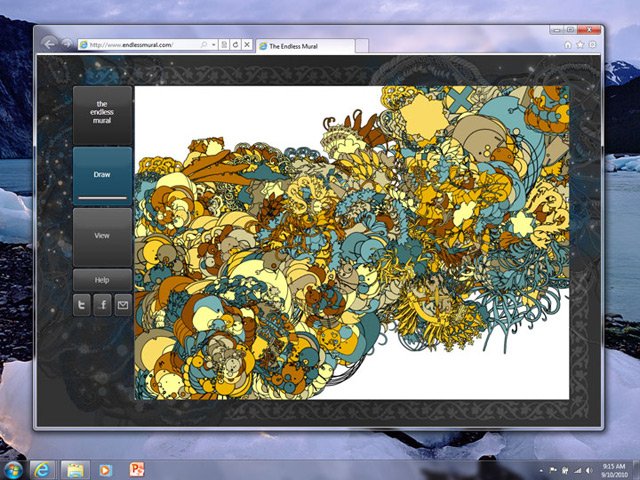The image size is (640, 480).
Task: Open Internet Explorer from taskbar
Action: click(42, 470)
